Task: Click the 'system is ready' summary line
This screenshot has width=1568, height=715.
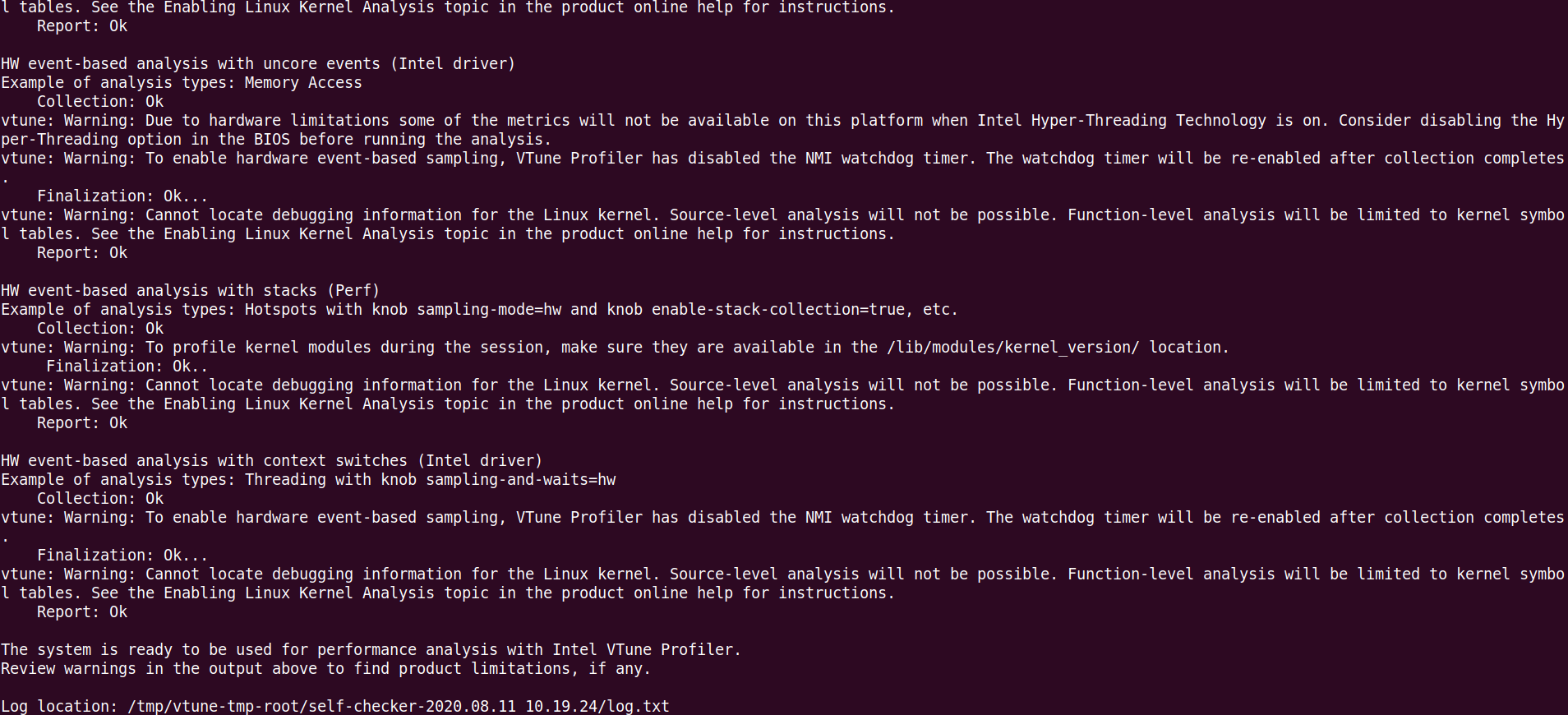Action: (371, 650)
